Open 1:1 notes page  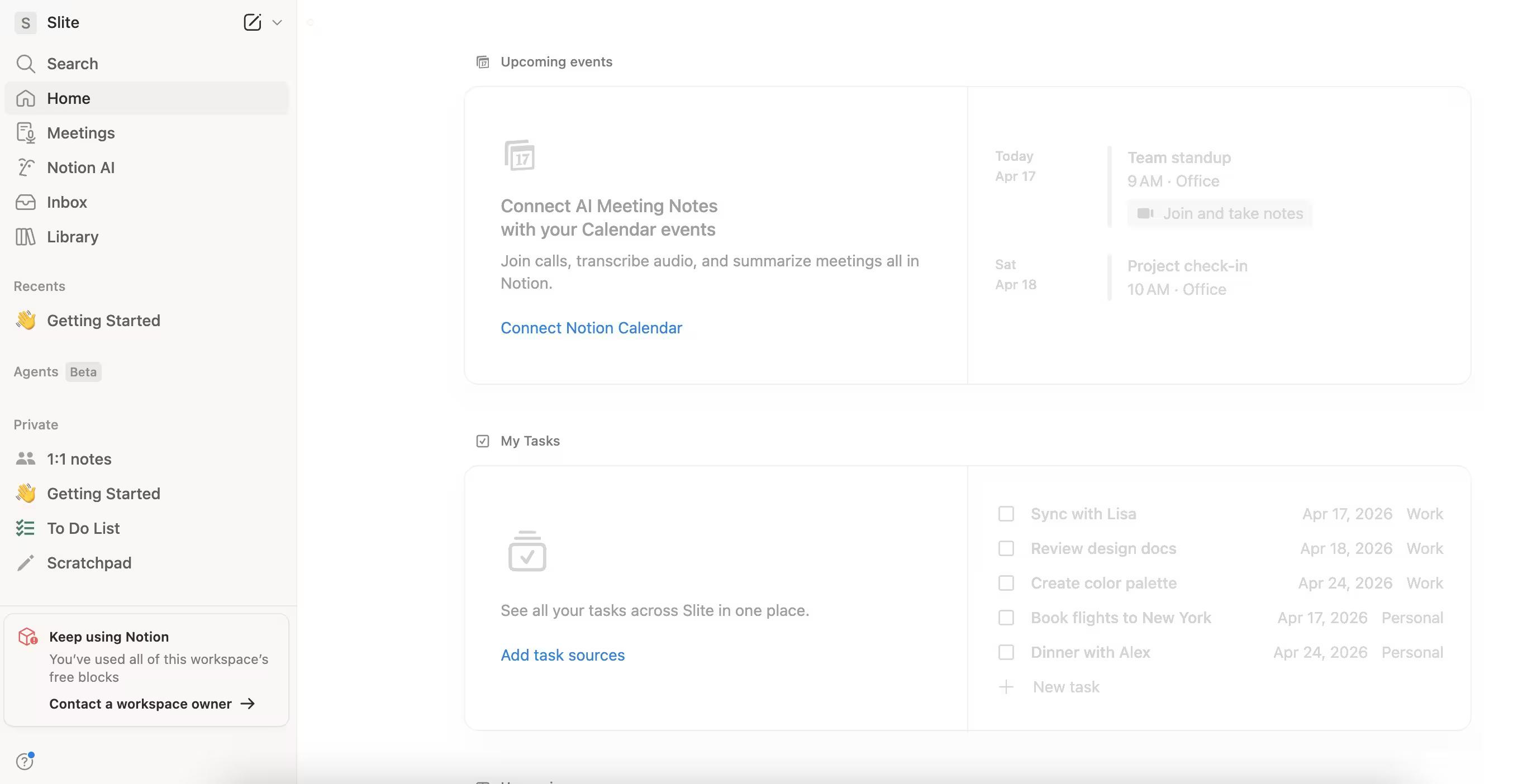tap(147, 459)
